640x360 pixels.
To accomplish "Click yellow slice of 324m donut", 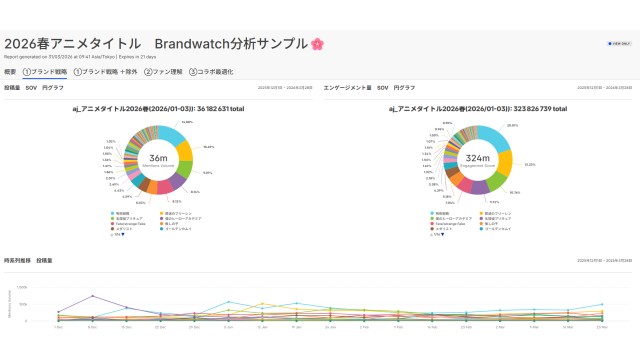I will coord(505,162).
